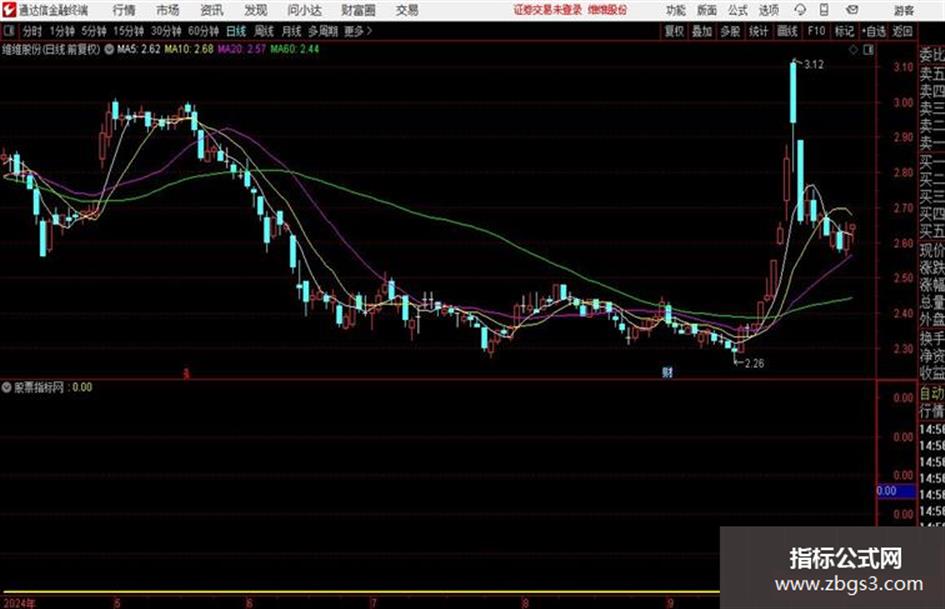Viewport: 945px width, 609px height.
Task: Click the MA10: 2.68 value label
Action: 189,49
